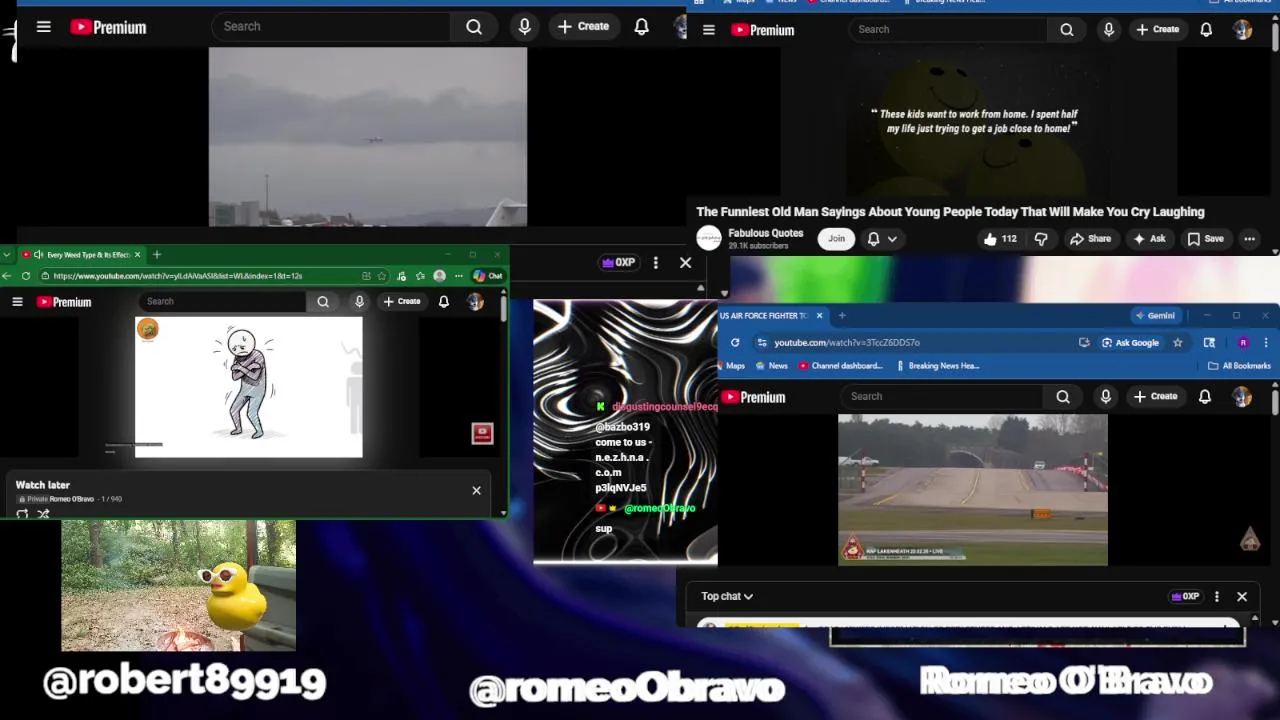Reload page in green Edge window
This screenshot has height=720, width=1280.
click(x=26, y=276)
